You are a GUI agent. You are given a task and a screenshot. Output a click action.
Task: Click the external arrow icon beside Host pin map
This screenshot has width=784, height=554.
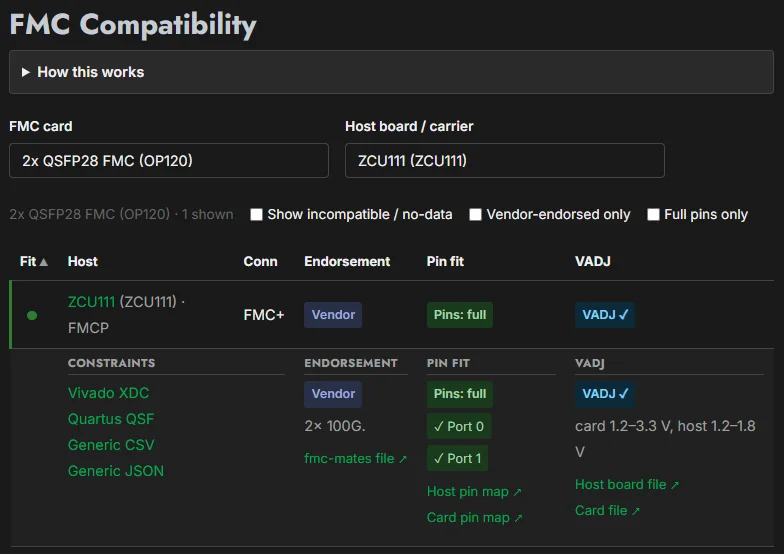tap(517, 492)
